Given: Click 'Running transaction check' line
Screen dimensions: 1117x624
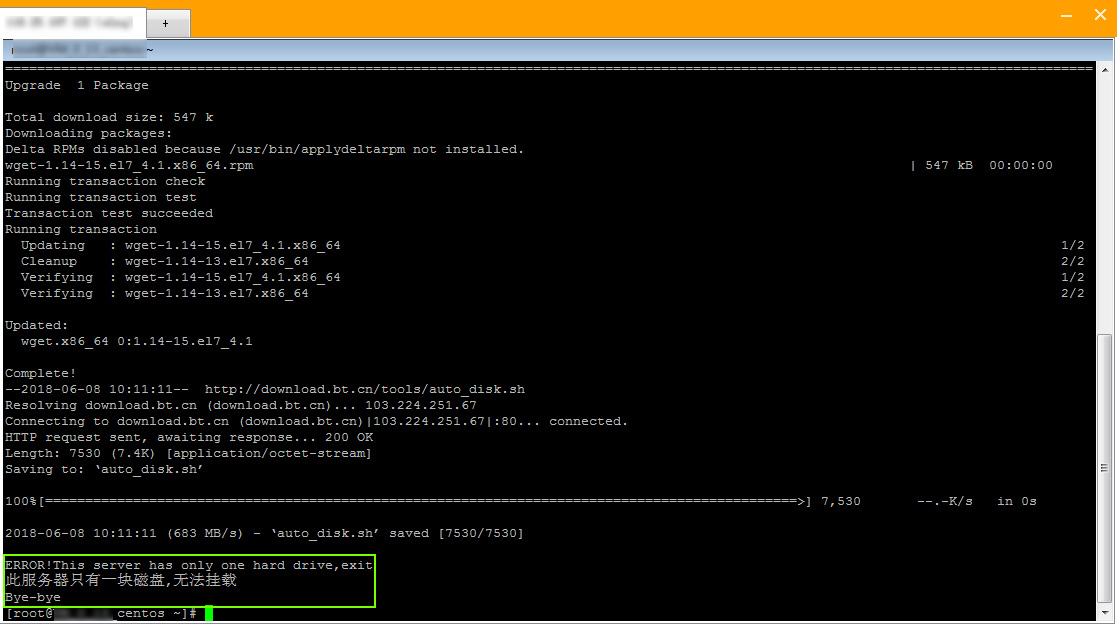Looking at the screenshot, I should pyautogui.click(x=105, y=182).
